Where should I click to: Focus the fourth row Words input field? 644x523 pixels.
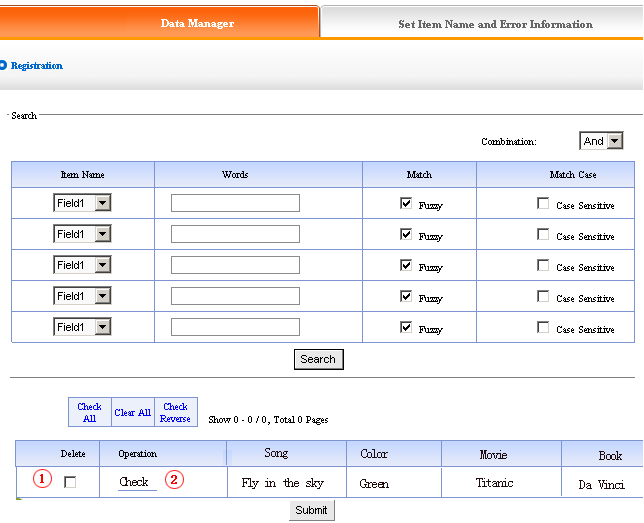coord(235,296)
